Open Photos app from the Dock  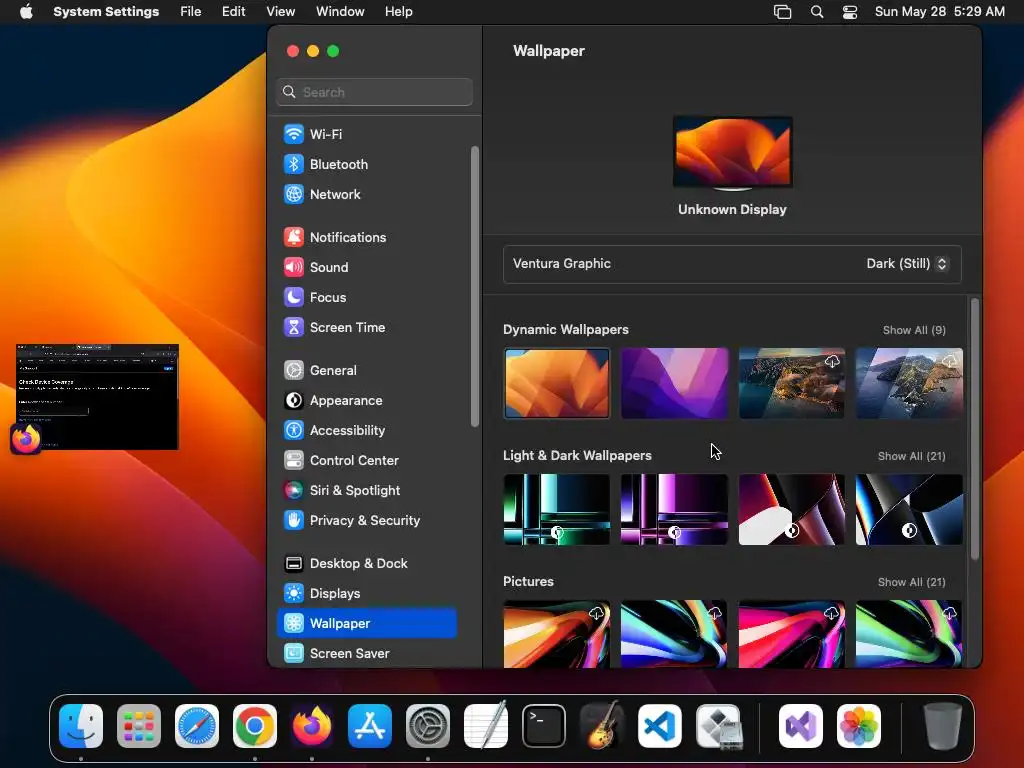pyautogui.click(x=859, y=726)
